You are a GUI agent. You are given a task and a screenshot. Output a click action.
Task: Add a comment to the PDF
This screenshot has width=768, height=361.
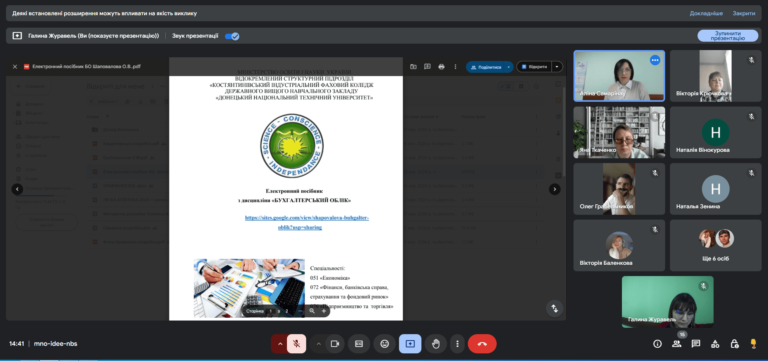[428, 67]
